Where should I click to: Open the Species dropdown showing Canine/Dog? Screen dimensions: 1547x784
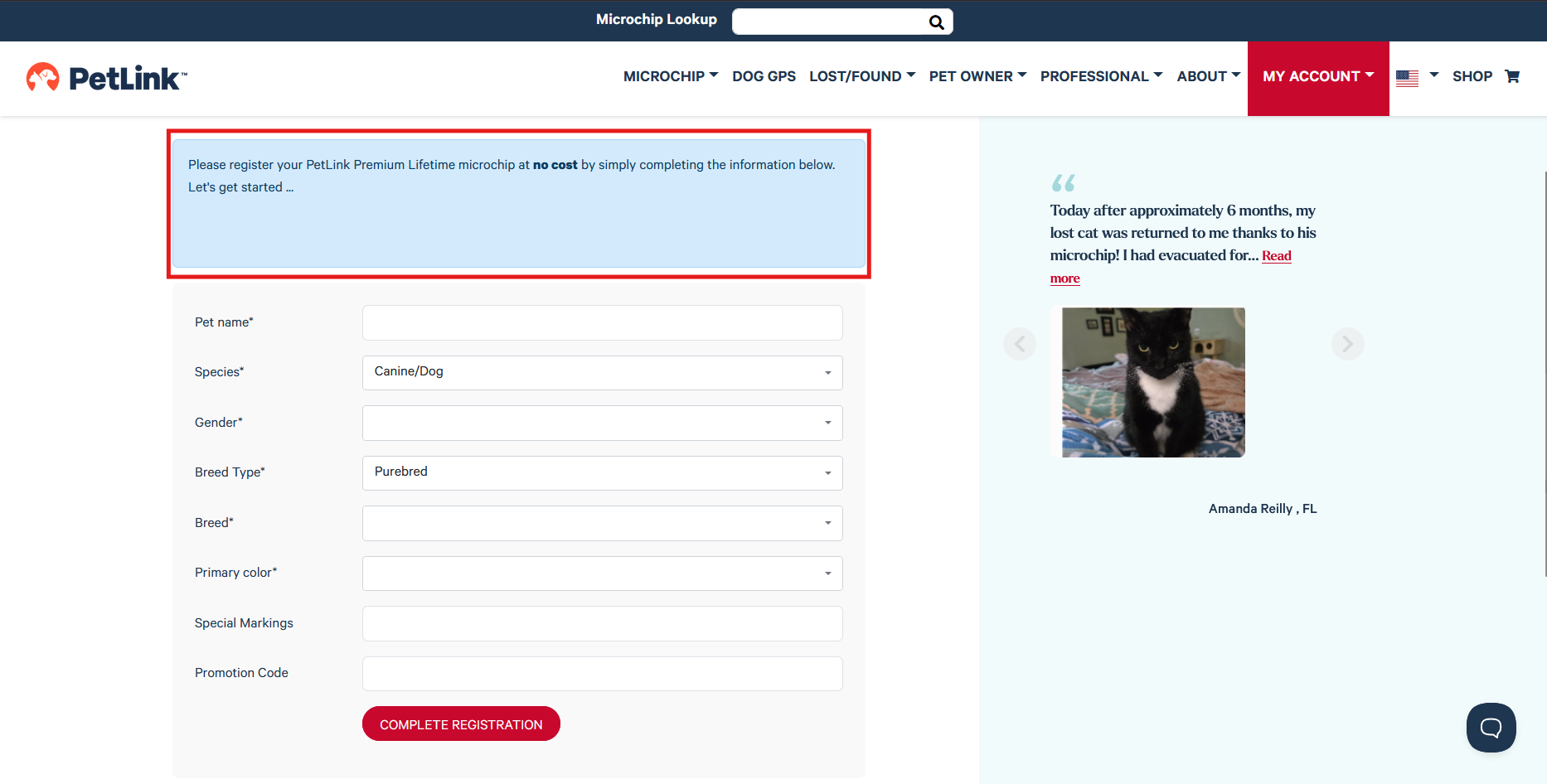pos(603,373)
